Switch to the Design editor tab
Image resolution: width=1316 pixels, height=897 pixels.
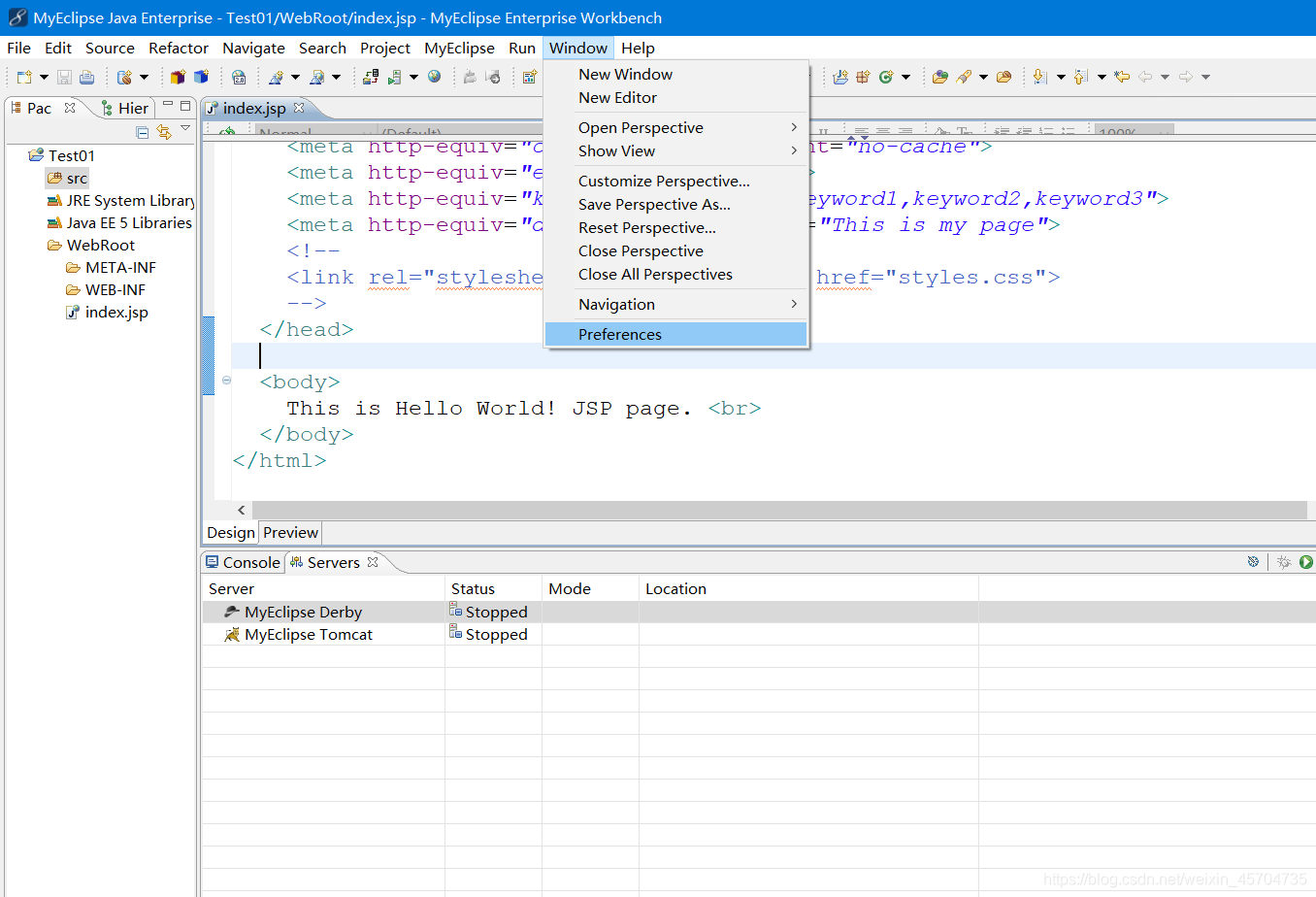tap(231, 532)
